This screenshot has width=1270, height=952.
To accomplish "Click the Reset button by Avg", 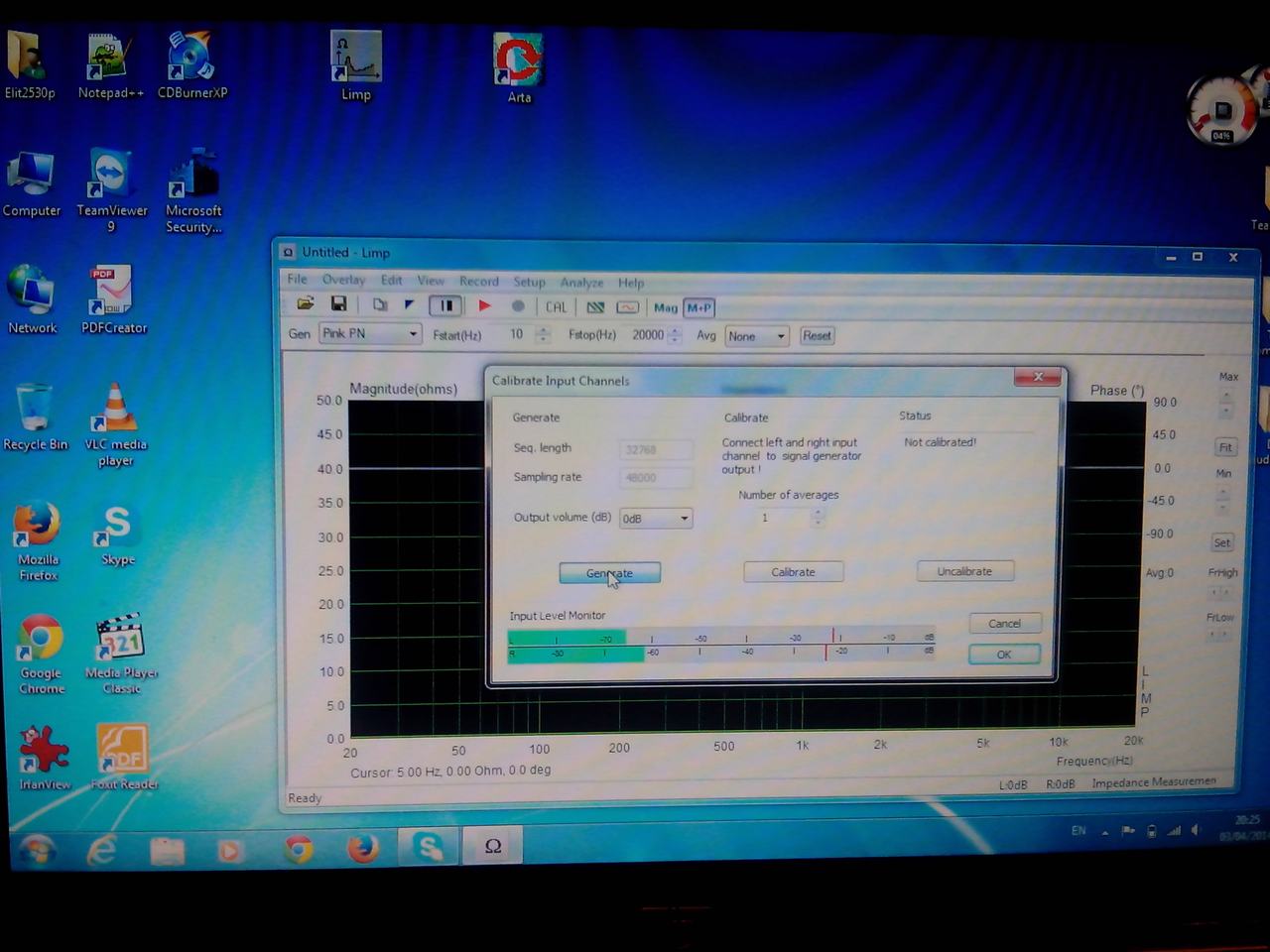I will [817, 336].
